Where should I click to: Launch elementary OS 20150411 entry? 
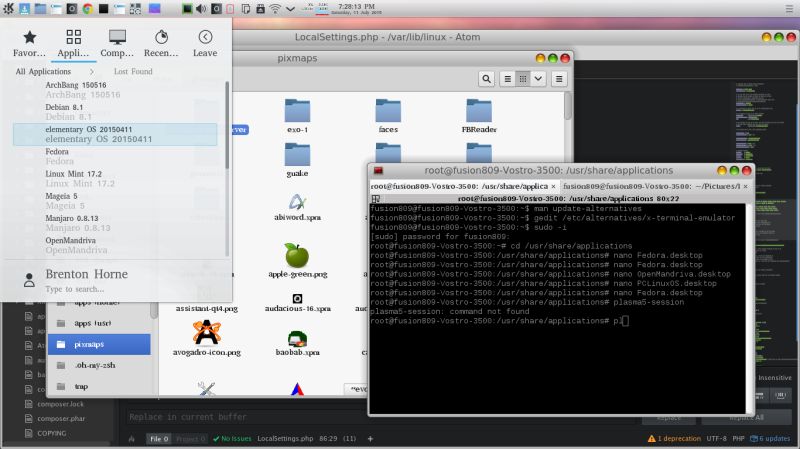click(x=115, y=134)
